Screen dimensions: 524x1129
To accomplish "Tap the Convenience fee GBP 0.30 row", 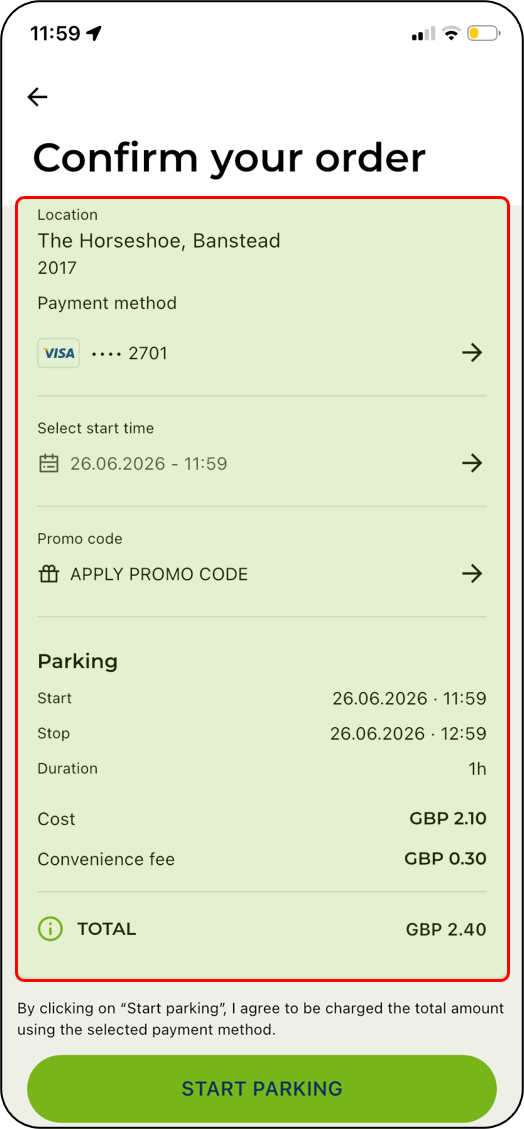I will [262, 859].
